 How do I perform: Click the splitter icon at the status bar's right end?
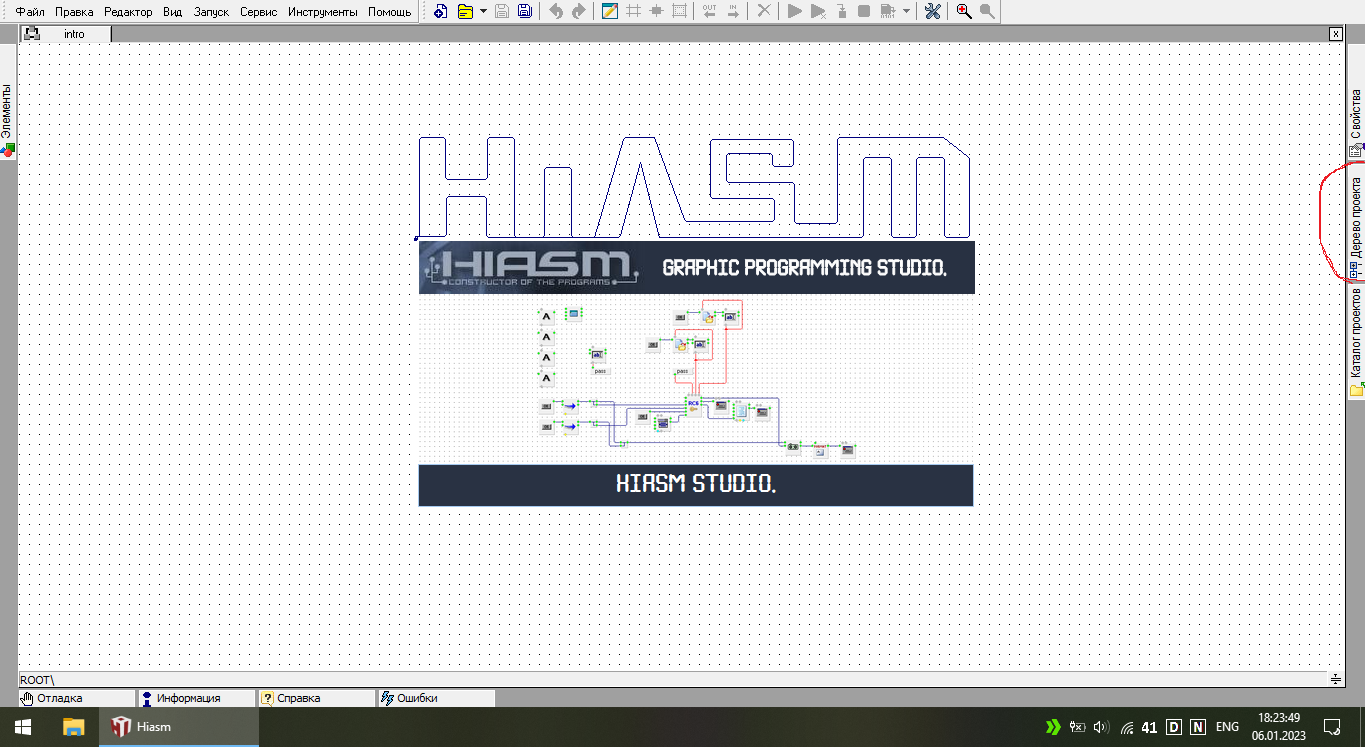(x=1336, y=679)
